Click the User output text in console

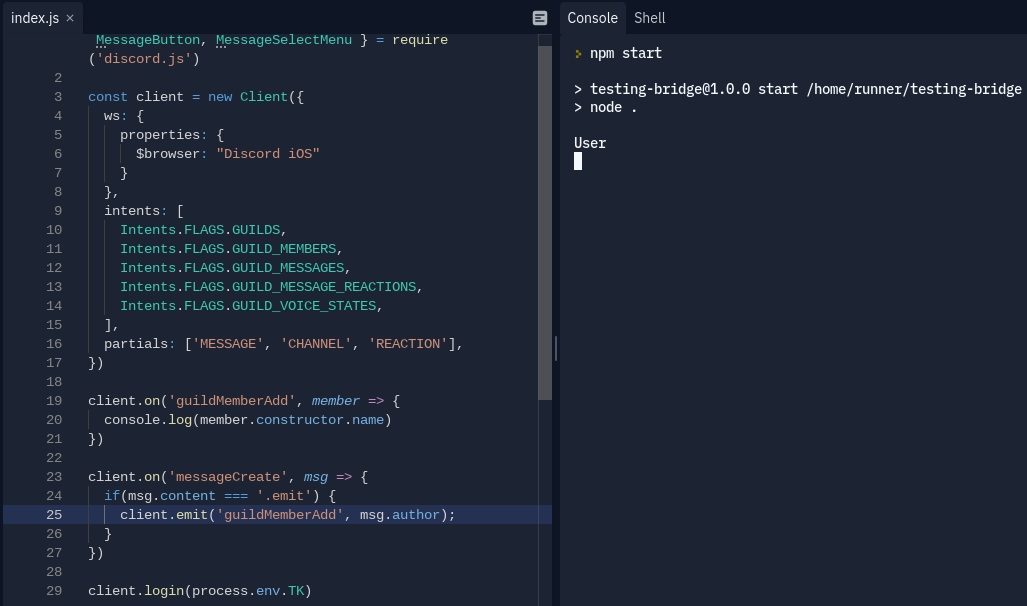(x=589, y=142)
